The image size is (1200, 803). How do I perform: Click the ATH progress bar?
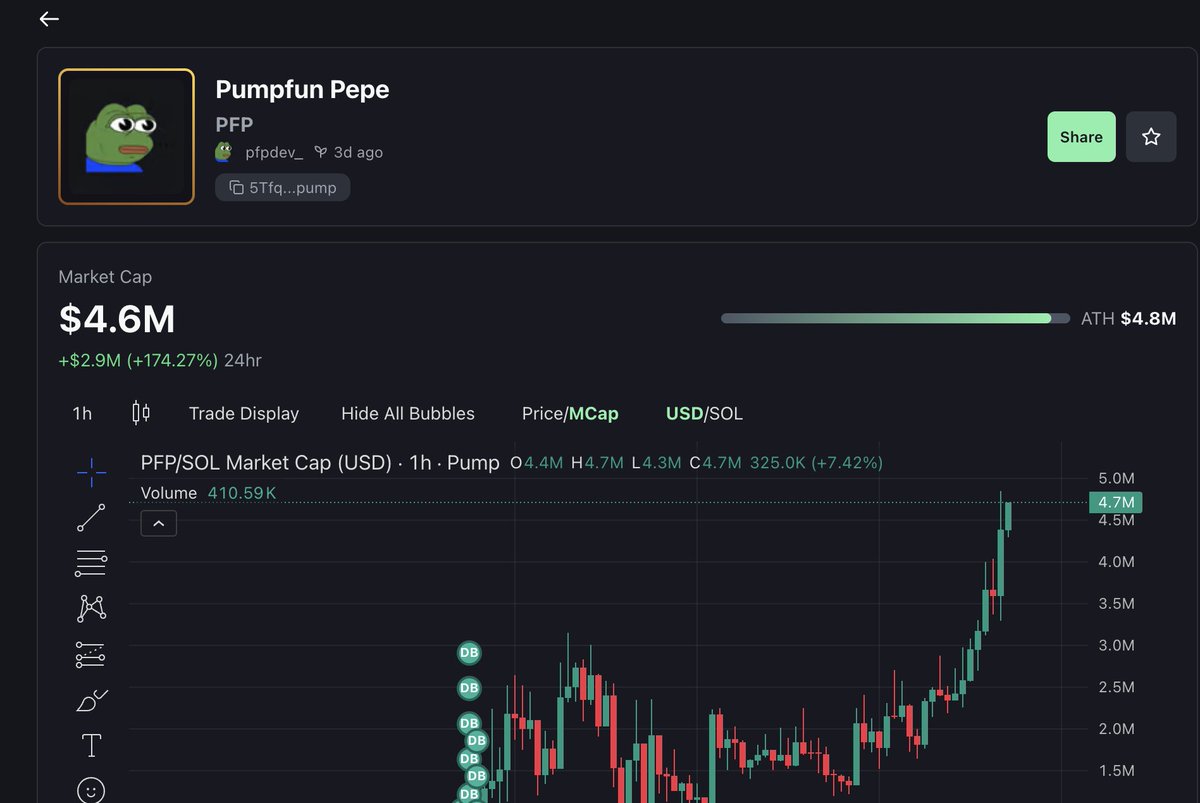pos(894,318)
